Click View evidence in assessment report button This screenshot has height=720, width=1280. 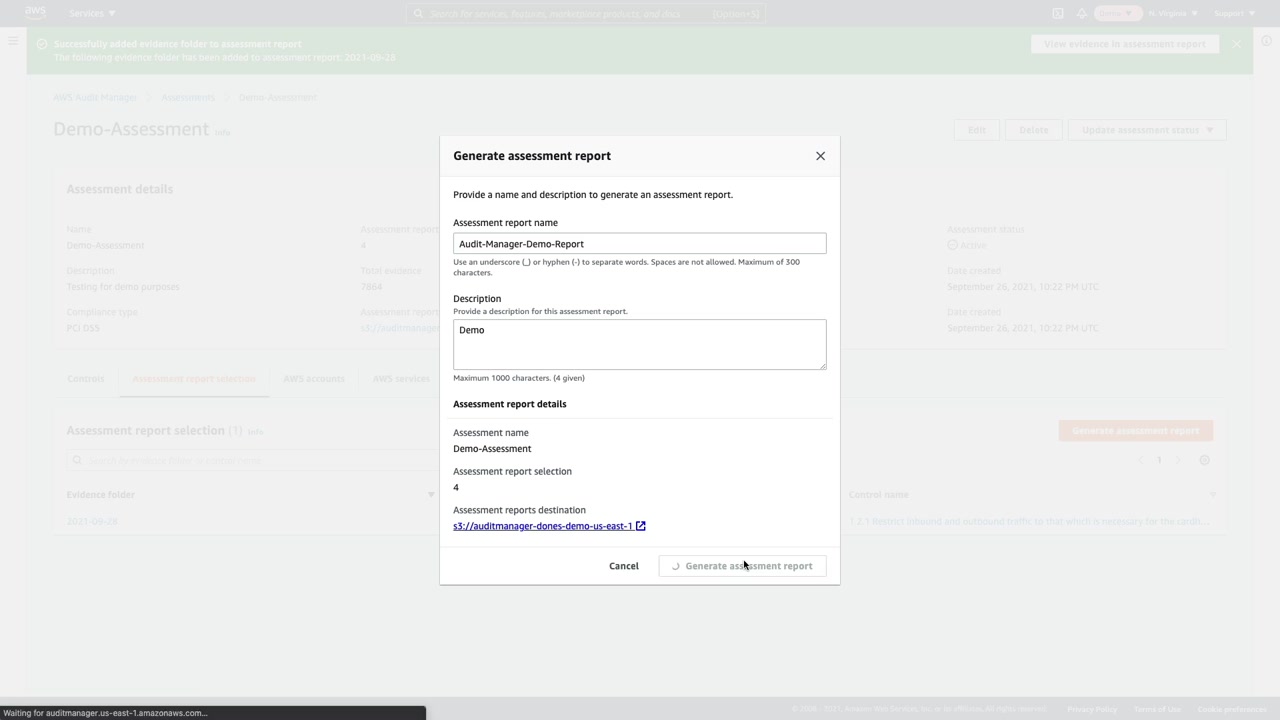1125,44
